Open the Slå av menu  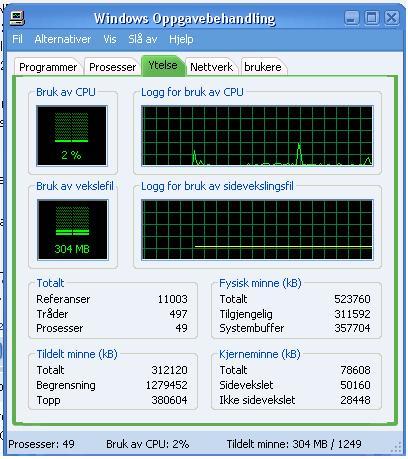(143, 39)
